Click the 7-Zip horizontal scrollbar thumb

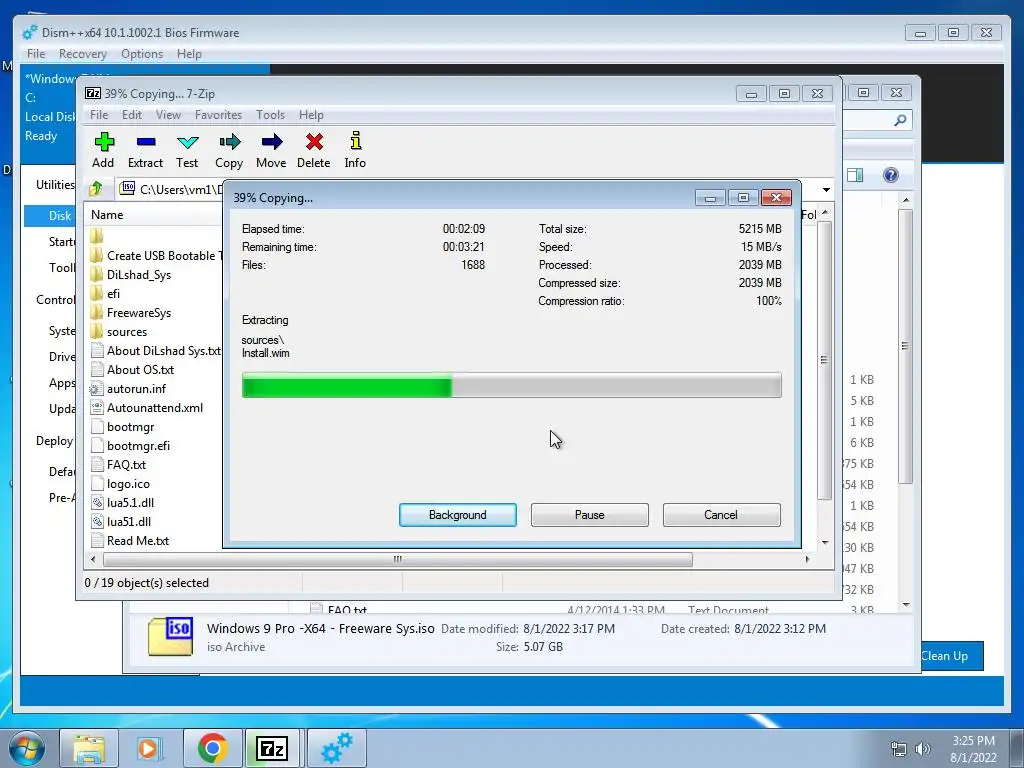tap(398, 559)
